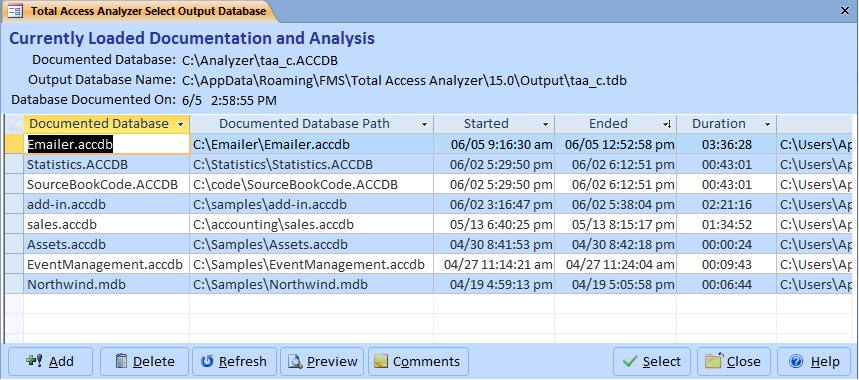Open Documented Database column filter dropdown
This screenshot has height=380, width=859.
click(180, 125)
